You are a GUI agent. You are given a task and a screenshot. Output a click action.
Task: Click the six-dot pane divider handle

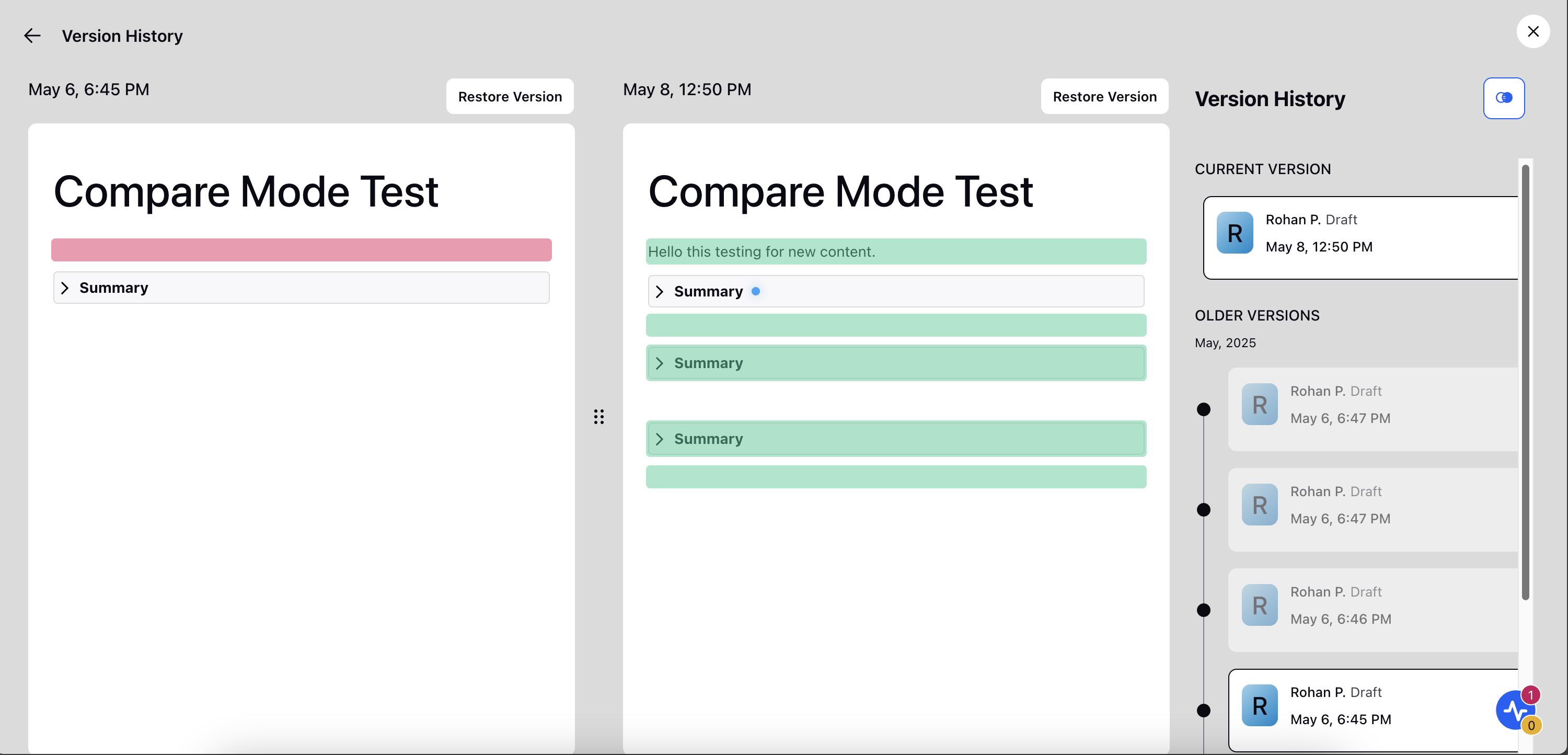[x=599, y=417]
